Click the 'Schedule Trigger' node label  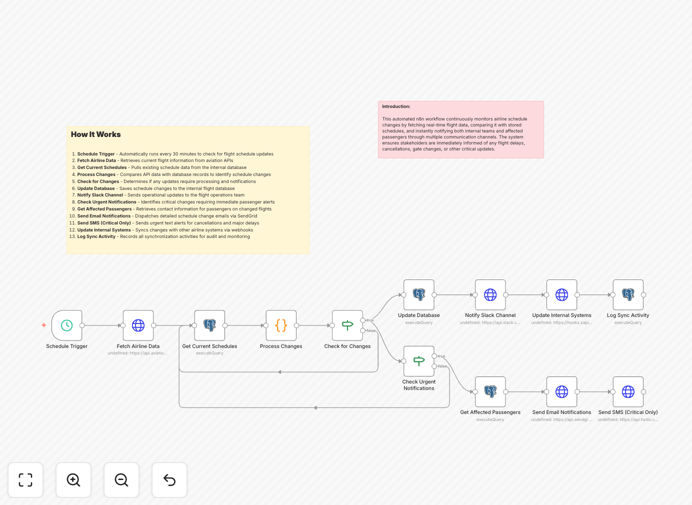click(67, 346)
